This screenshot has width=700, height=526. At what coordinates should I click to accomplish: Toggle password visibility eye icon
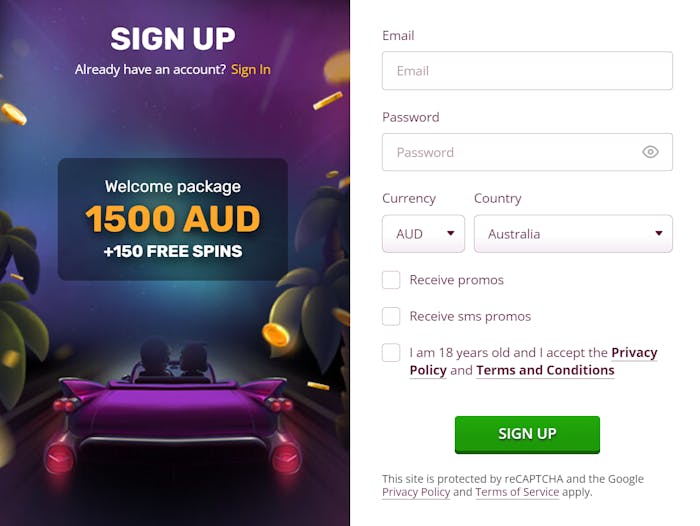pos(650,152)
